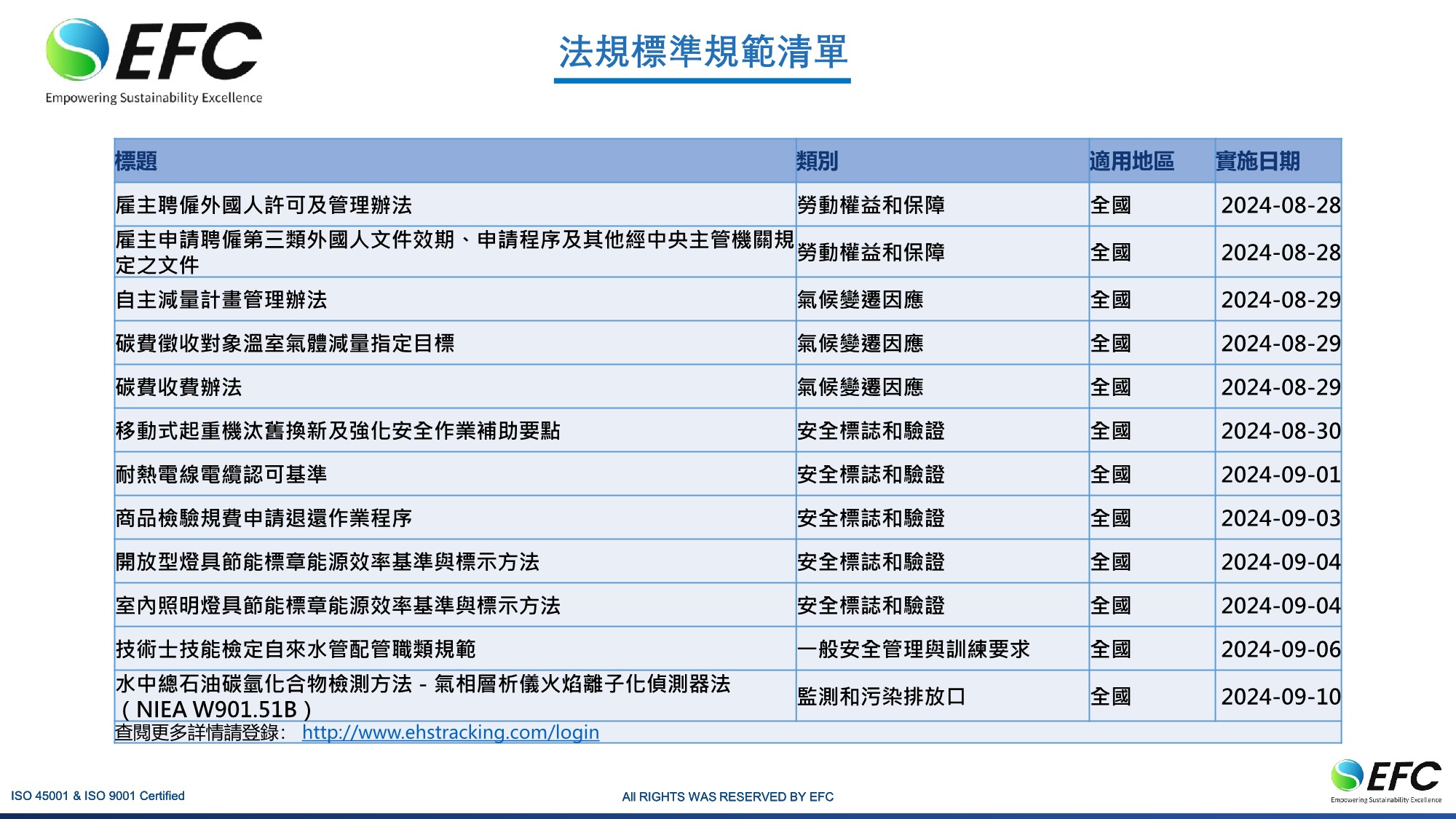Click category 一般安全管理與訓練要求

[914, 649]
